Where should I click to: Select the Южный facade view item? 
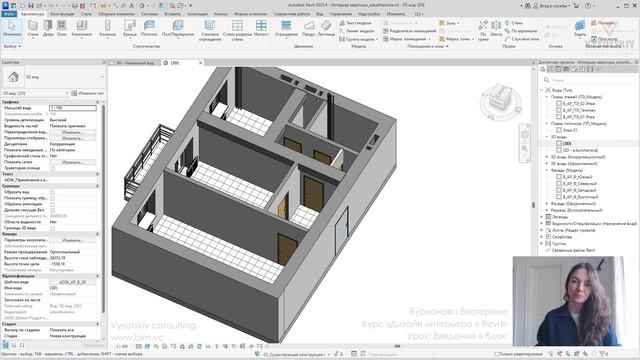pos(577,177)
